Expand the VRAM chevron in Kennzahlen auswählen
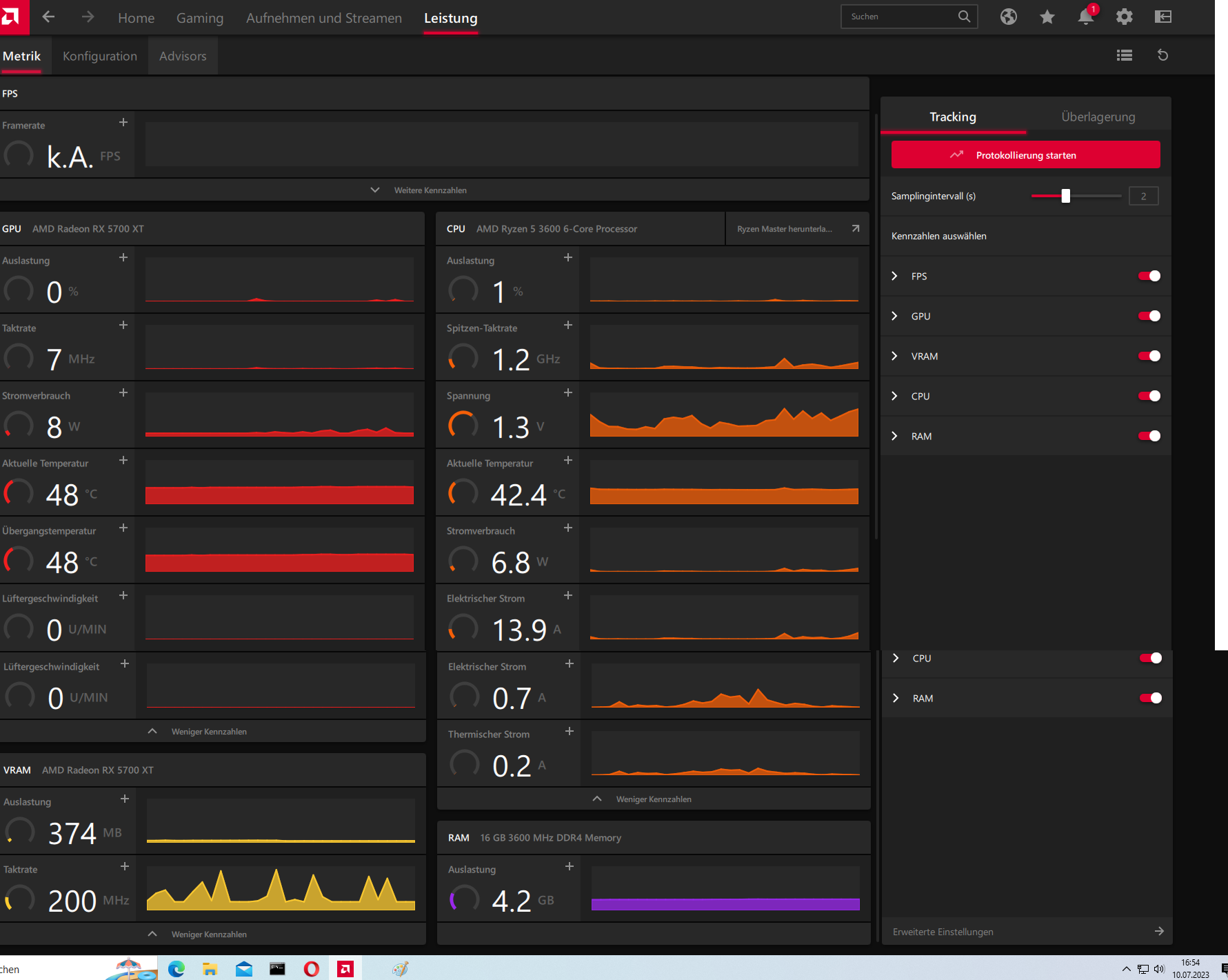Image resolution: width=1228 pixels, height=980 pixels. click(x=894, y=356)
